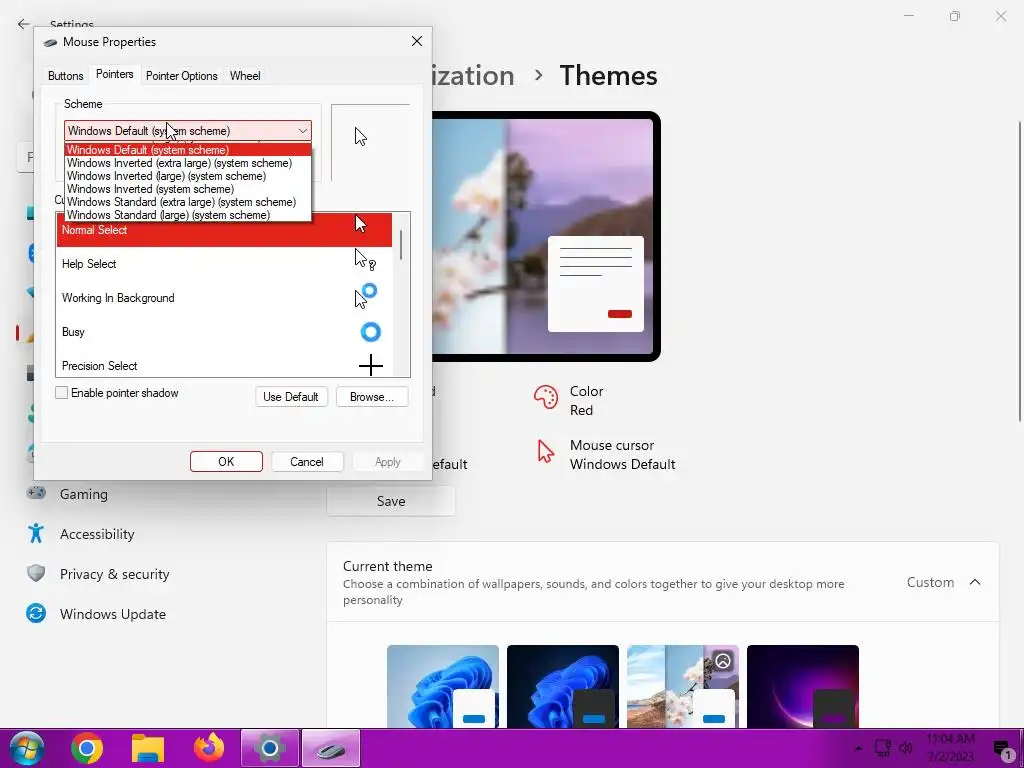Click the Mouse Properties title icon

tap(50, 42)
